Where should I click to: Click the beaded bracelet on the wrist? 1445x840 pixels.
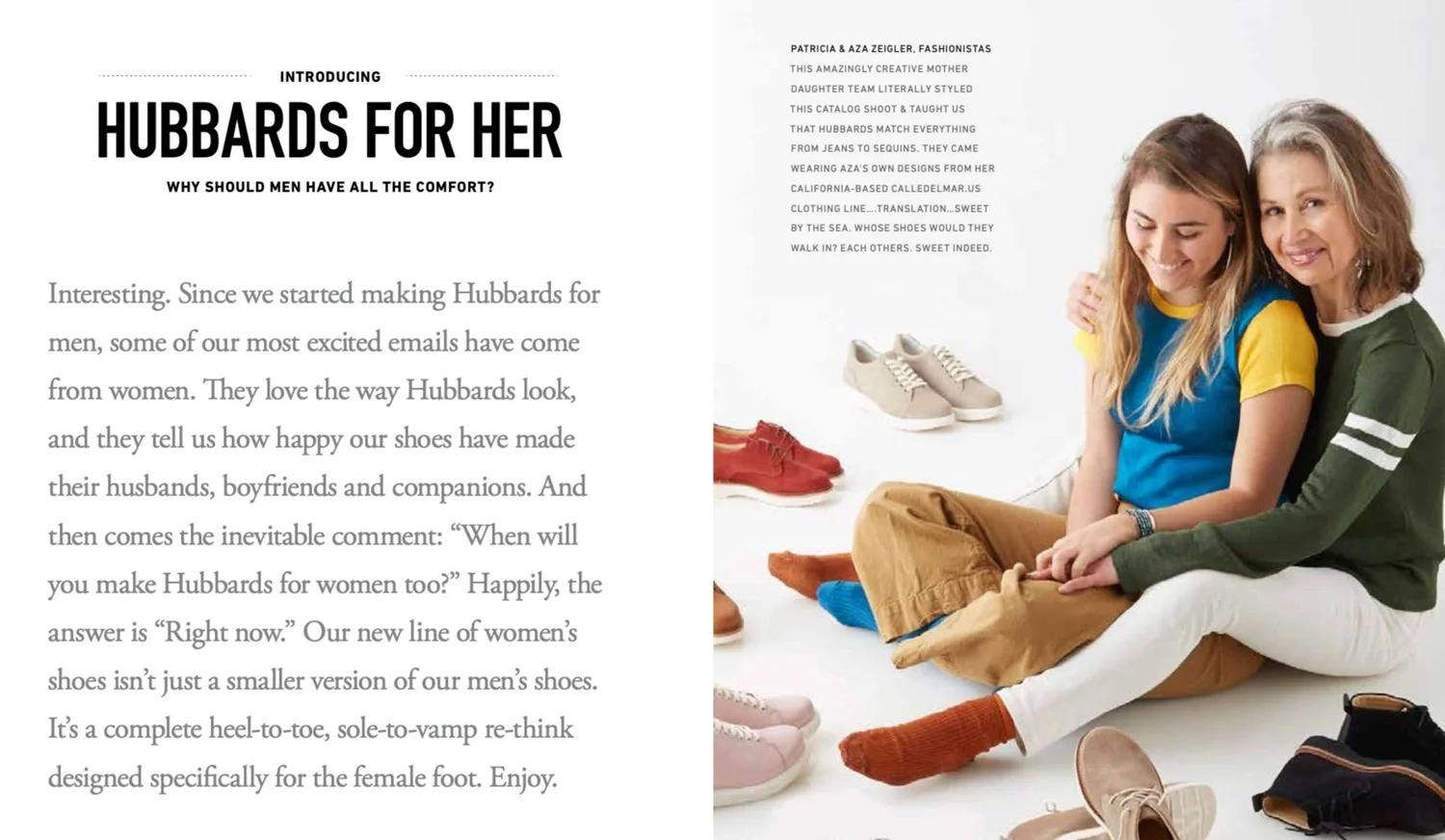1142,521
